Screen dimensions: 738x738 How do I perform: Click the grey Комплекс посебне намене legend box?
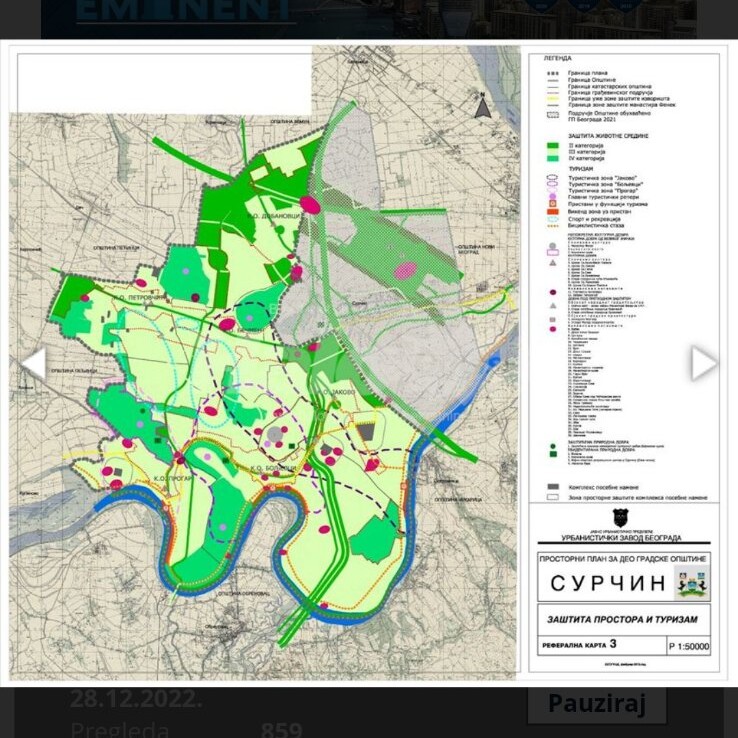(553, 486)
